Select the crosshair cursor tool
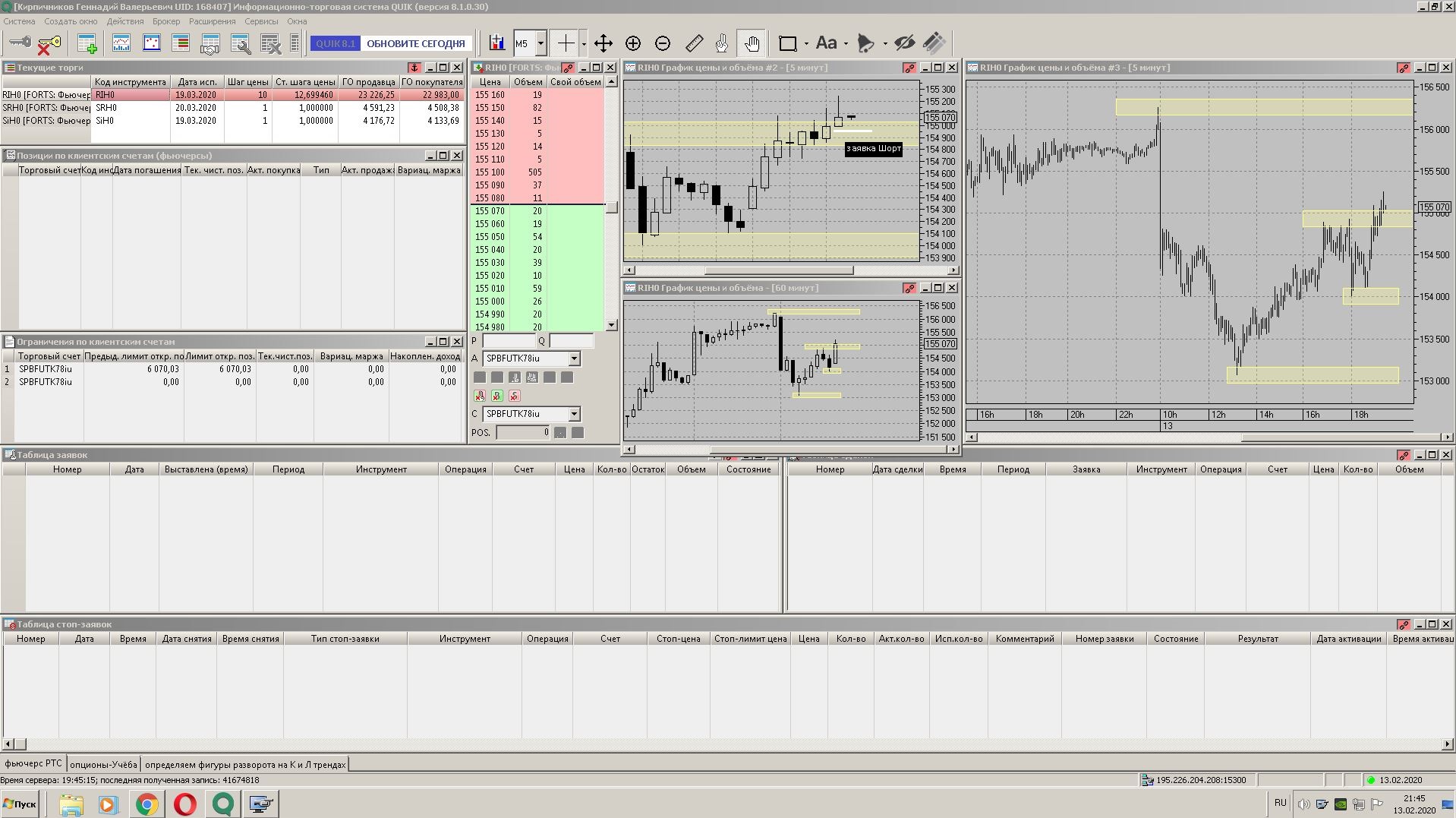 coord(566,43)
